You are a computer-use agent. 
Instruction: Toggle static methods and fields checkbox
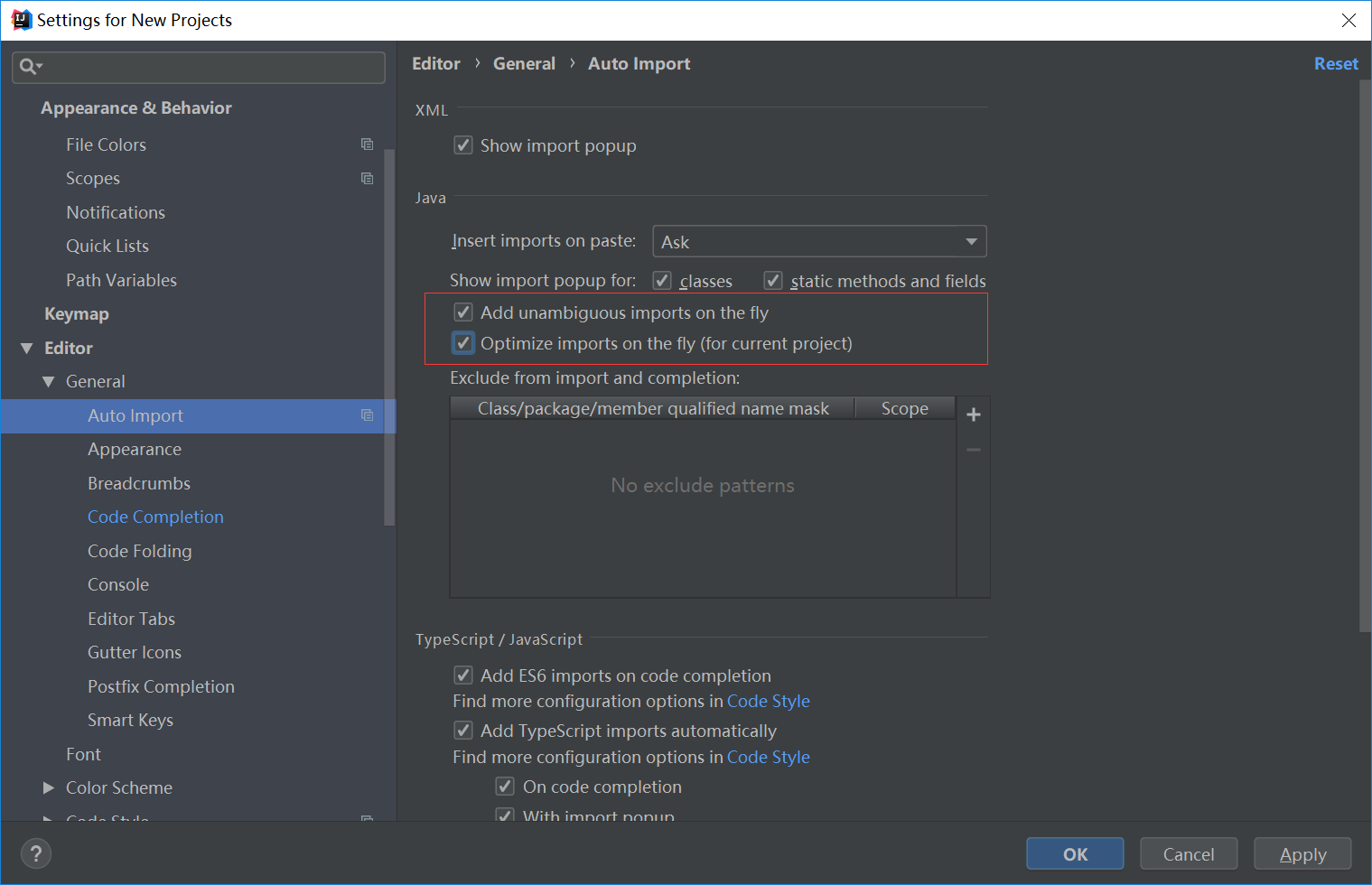773,281
